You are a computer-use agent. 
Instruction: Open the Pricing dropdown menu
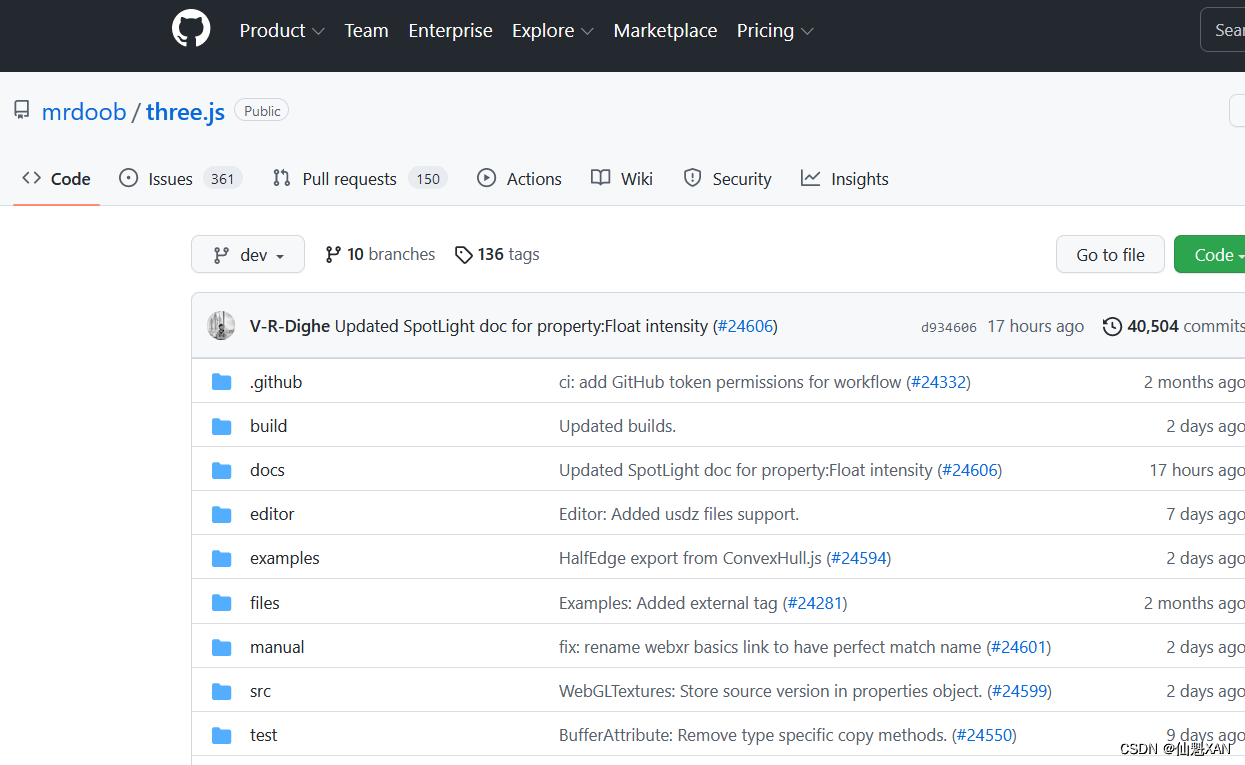coord(775,31)
